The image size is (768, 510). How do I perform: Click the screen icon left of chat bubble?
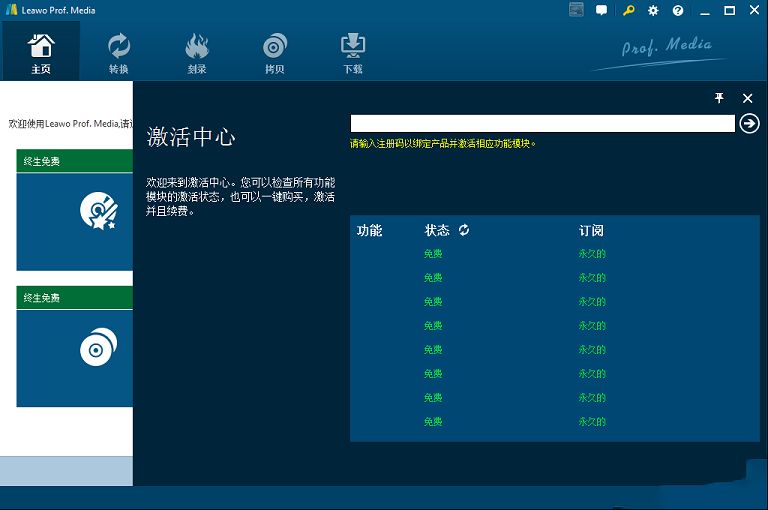576,10
